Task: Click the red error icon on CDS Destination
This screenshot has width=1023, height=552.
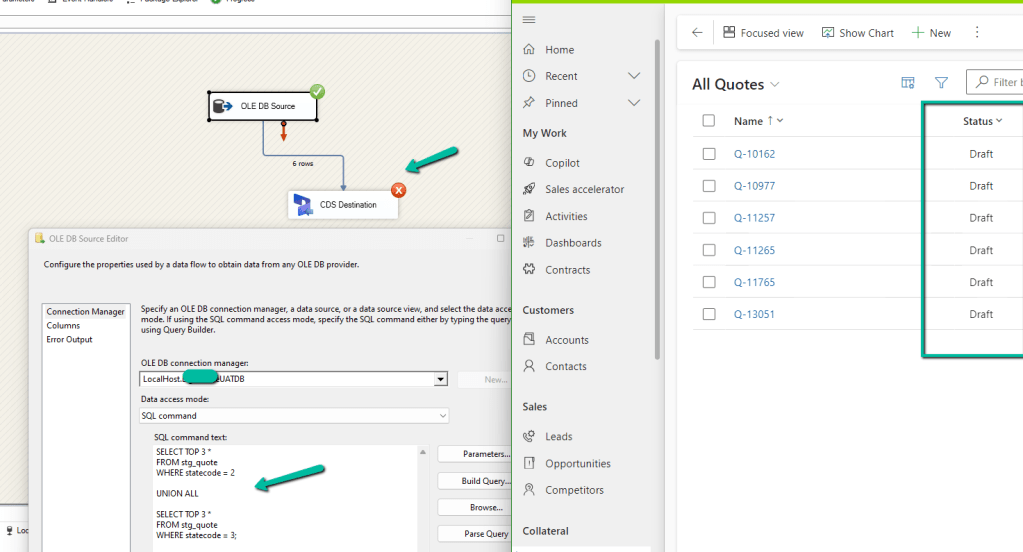Action: [399, 190]
